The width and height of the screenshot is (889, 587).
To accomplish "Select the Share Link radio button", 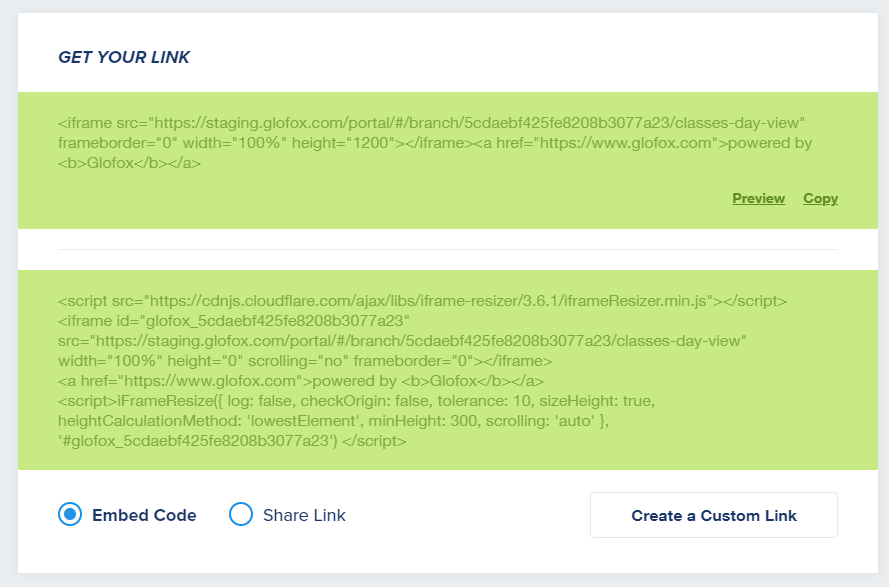I will click(x=240, y=514).
